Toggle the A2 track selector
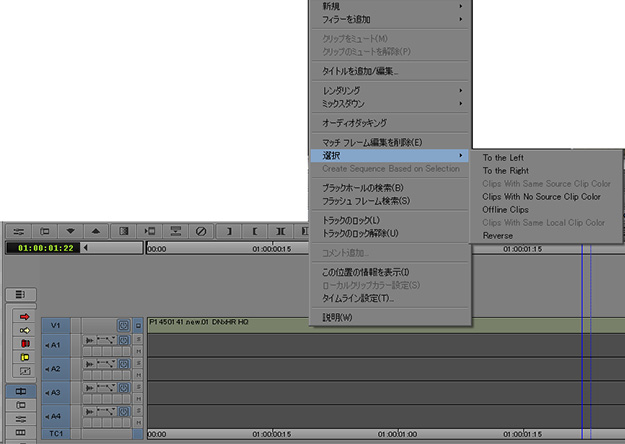The height and width of the screenshot is (444, 625). pos(56,369)
